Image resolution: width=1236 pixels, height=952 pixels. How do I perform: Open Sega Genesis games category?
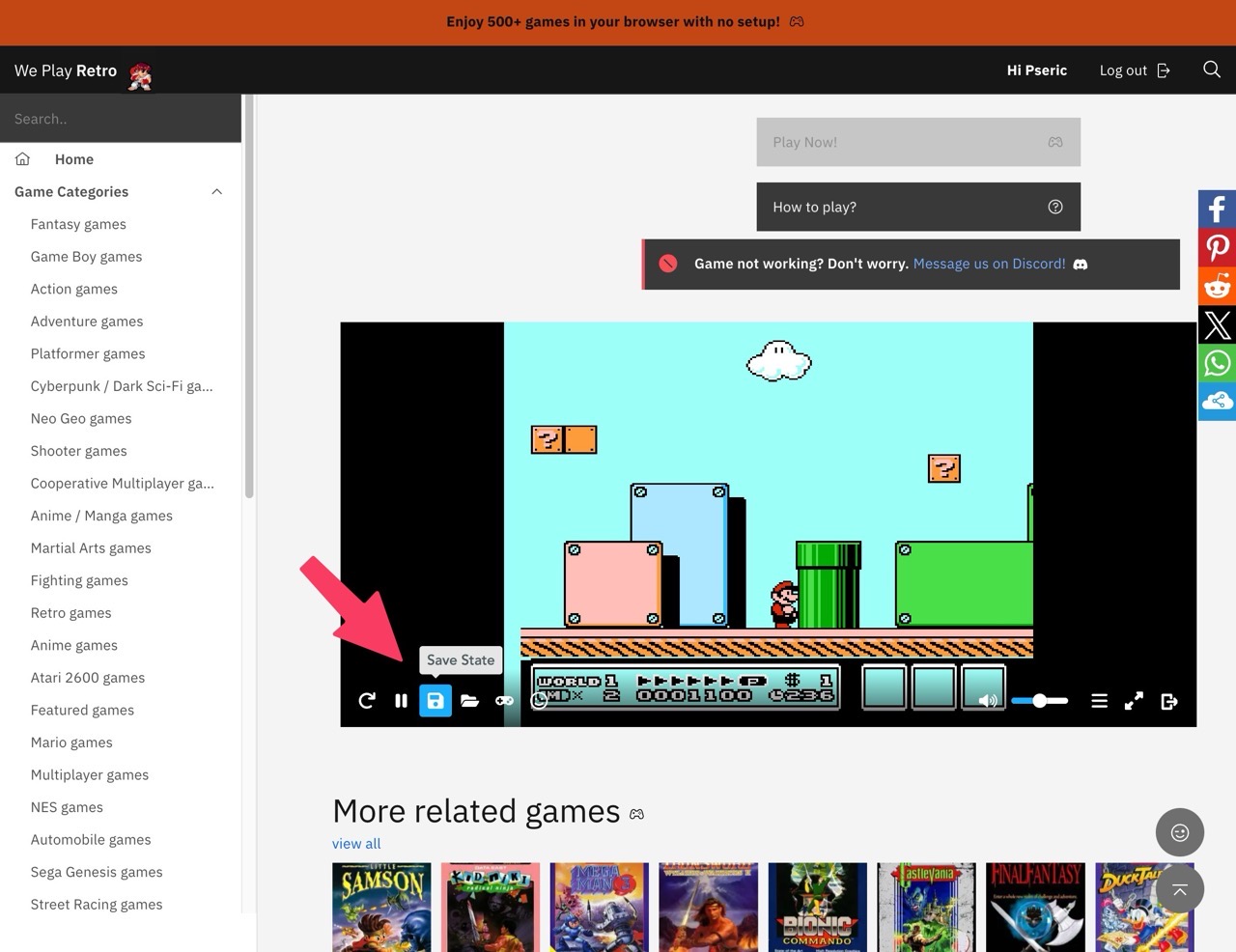pos(97,872)
